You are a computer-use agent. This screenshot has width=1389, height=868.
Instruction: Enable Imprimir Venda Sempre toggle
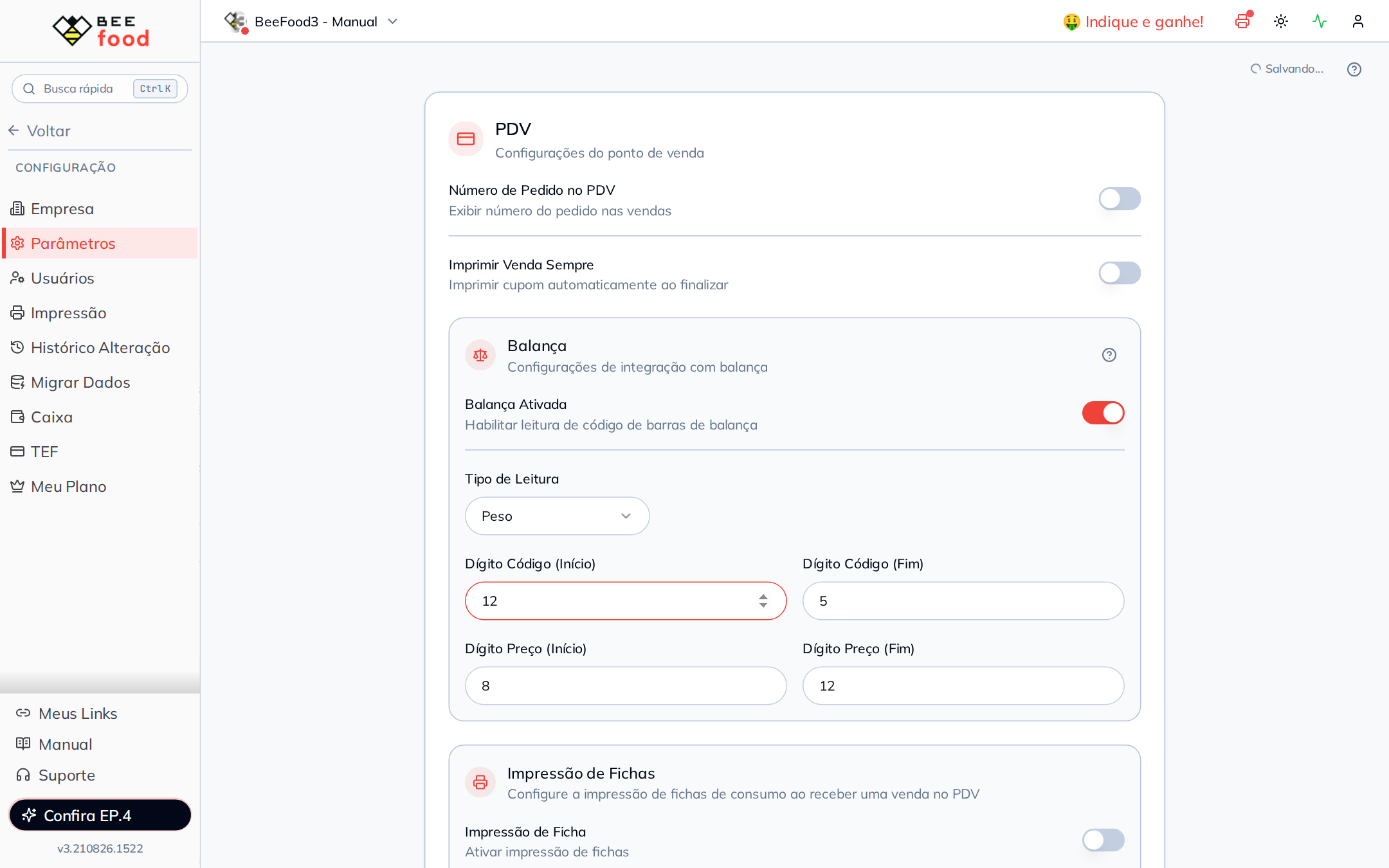click(1120, 273)
